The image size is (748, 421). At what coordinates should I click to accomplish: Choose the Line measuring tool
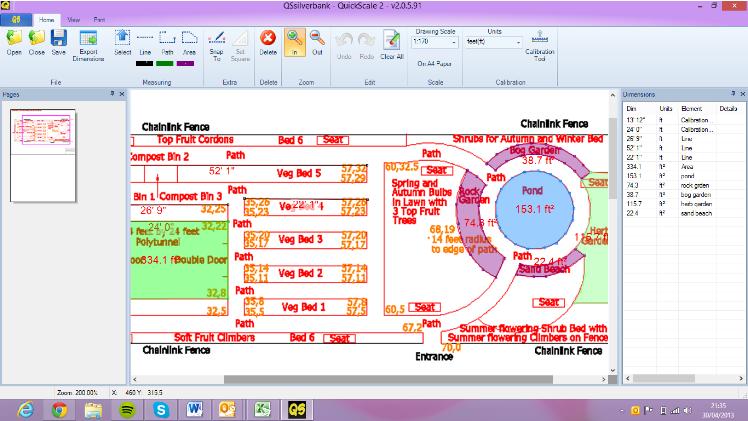pos(145,42)
